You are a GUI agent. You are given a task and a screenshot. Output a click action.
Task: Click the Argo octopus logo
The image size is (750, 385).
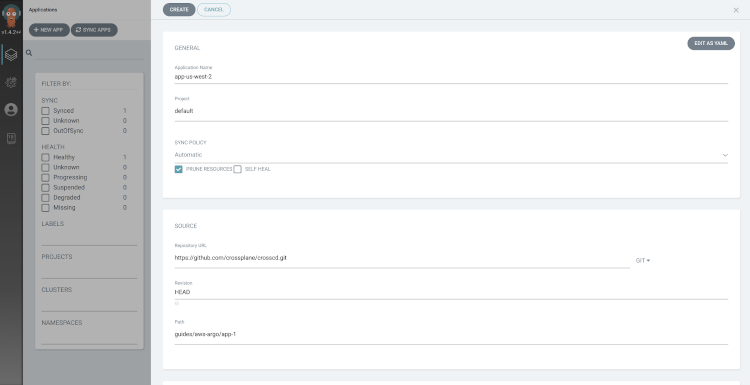tap(11, 15)
